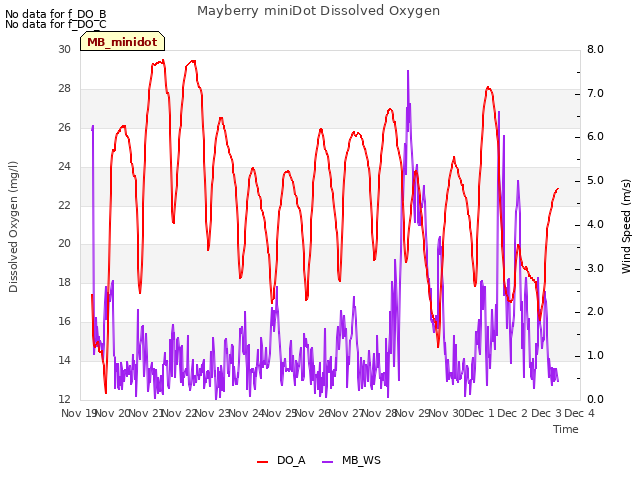
Task: Click the 8.0 value on right axis
Action: click(x=595, y=49)
